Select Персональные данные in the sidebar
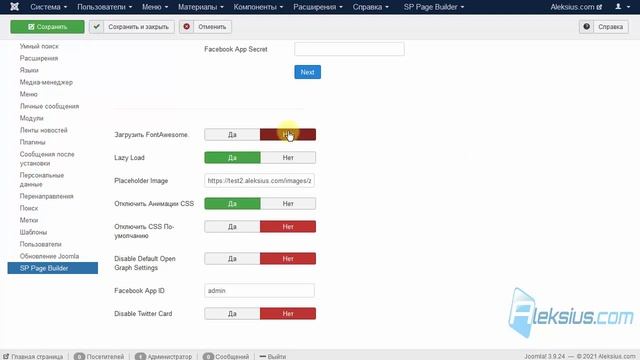The height and width of the screenshot is (360, 640). 42,180
